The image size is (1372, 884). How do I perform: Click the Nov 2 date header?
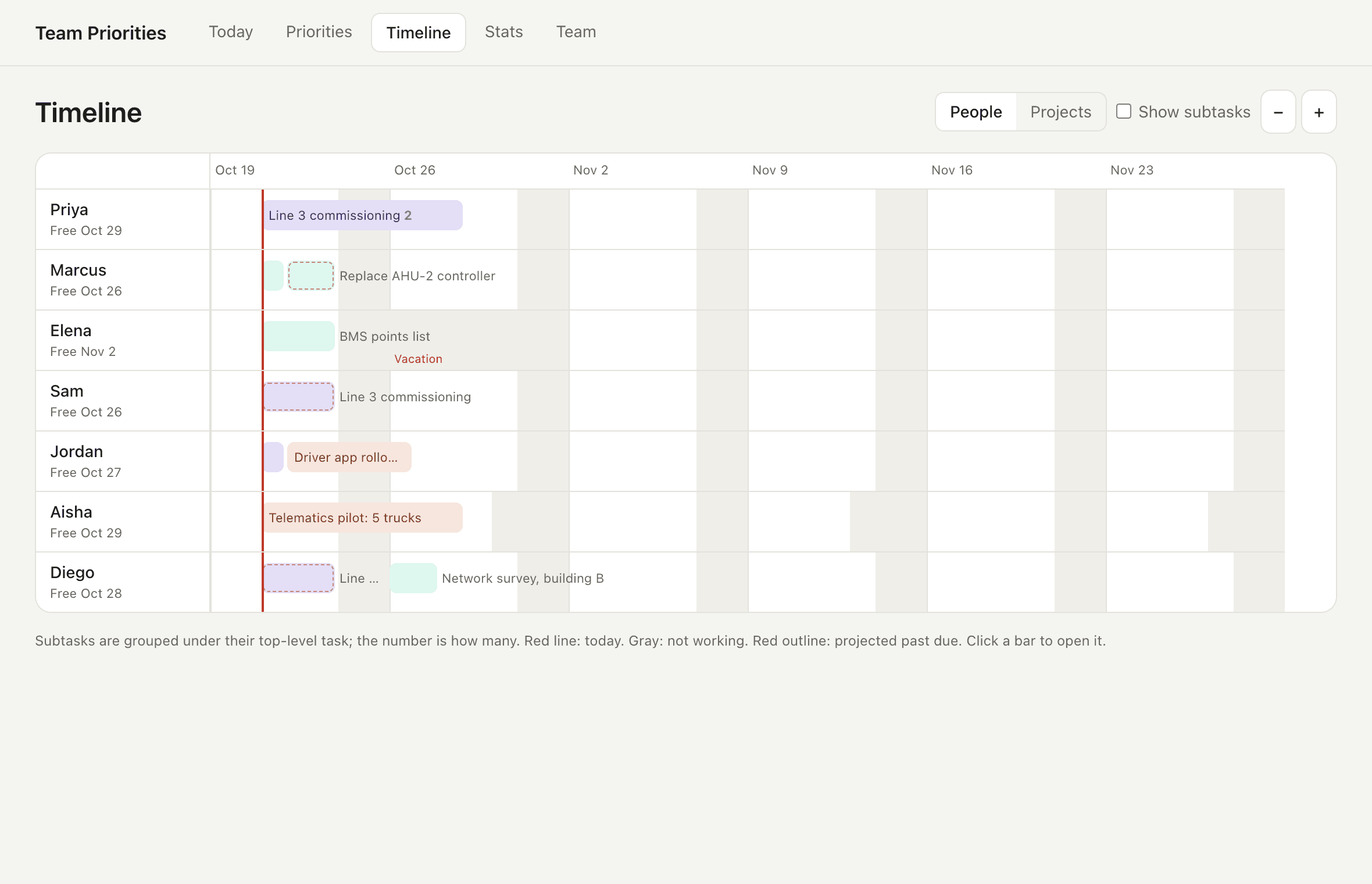tap(591, 170)
